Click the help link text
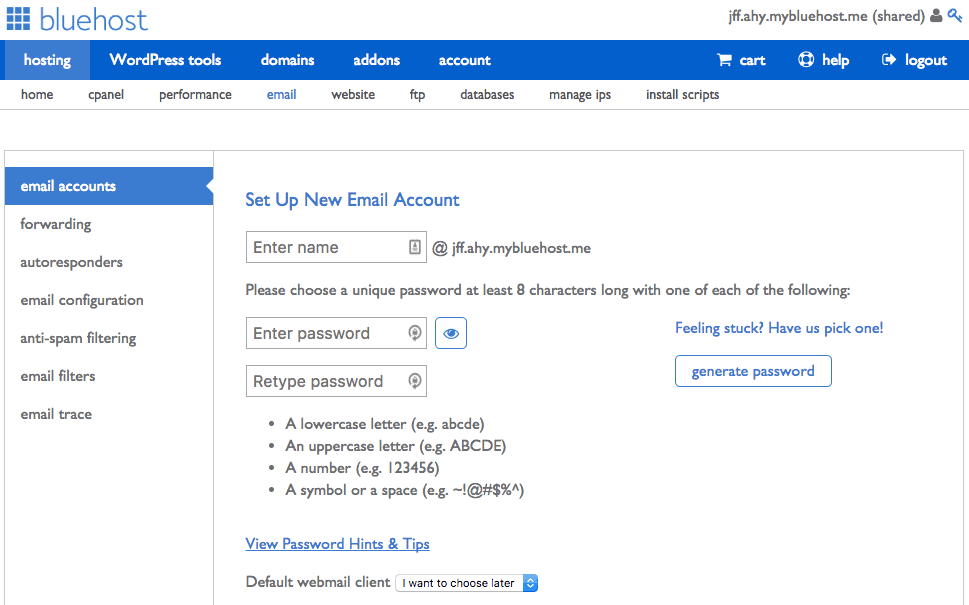Screen dimensions: 969x605 [836, 60]
